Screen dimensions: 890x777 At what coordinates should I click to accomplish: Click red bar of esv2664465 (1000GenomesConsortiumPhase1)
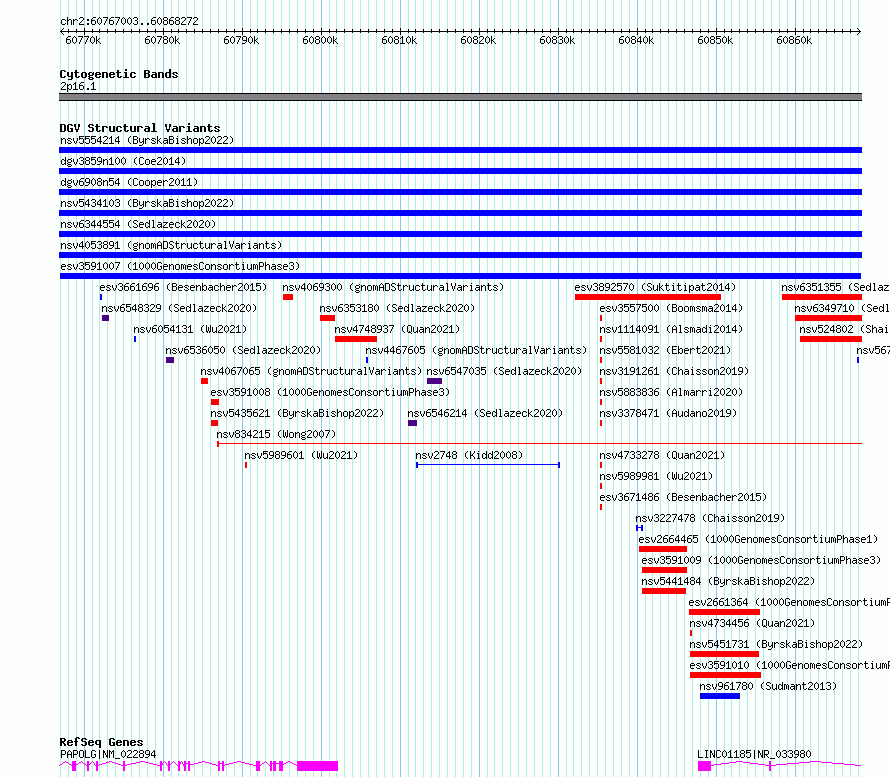pos(662,549)
